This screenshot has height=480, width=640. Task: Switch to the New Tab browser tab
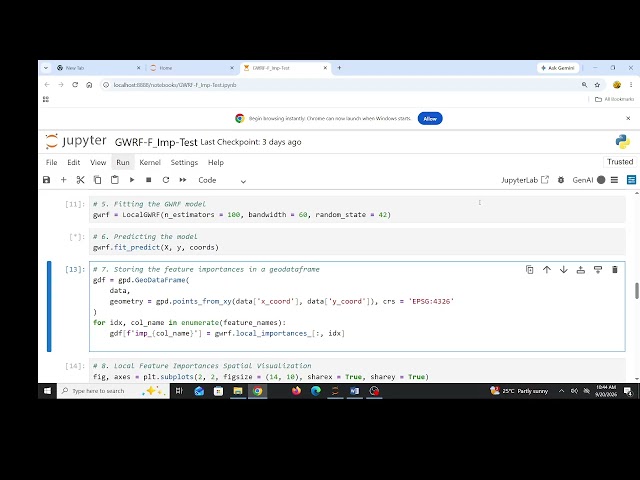(x=97, y=68)
